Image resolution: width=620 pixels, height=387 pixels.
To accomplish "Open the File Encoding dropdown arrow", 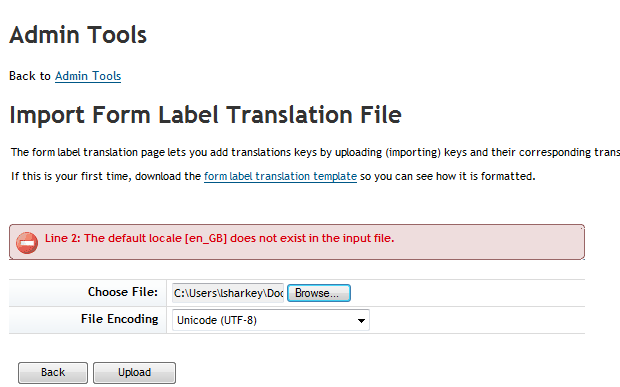I will coord(361,320).
